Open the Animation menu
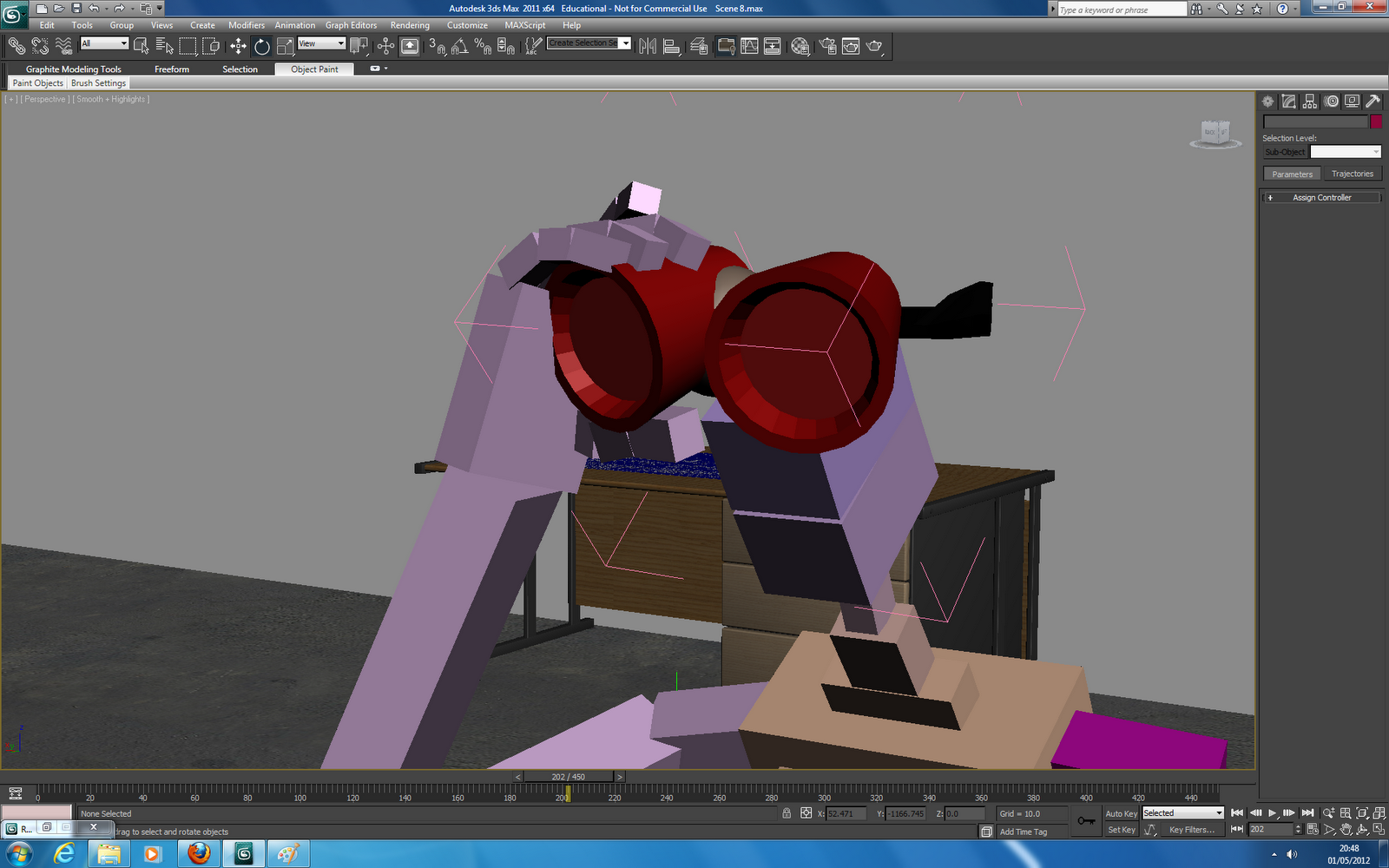This screenshot has height=868, width=1389. click(x=294, y=25)
